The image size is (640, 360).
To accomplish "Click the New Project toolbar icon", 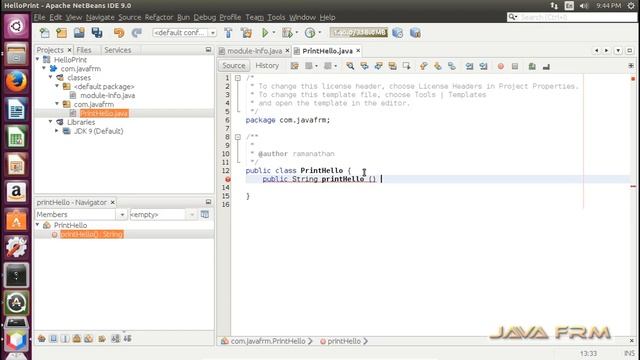I will [x=62, y=33].
